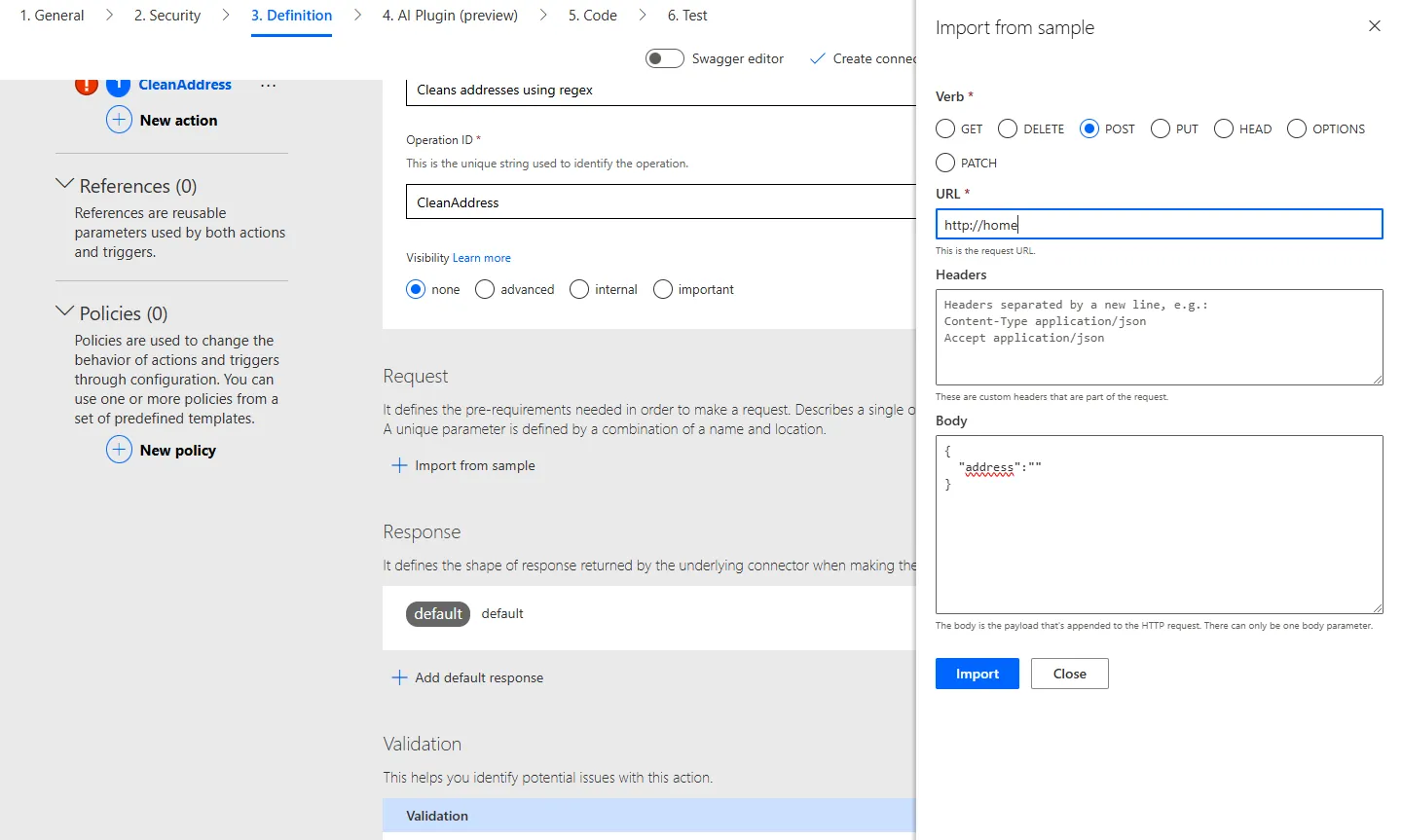Click the New policy plus icon

pos(119,450)
